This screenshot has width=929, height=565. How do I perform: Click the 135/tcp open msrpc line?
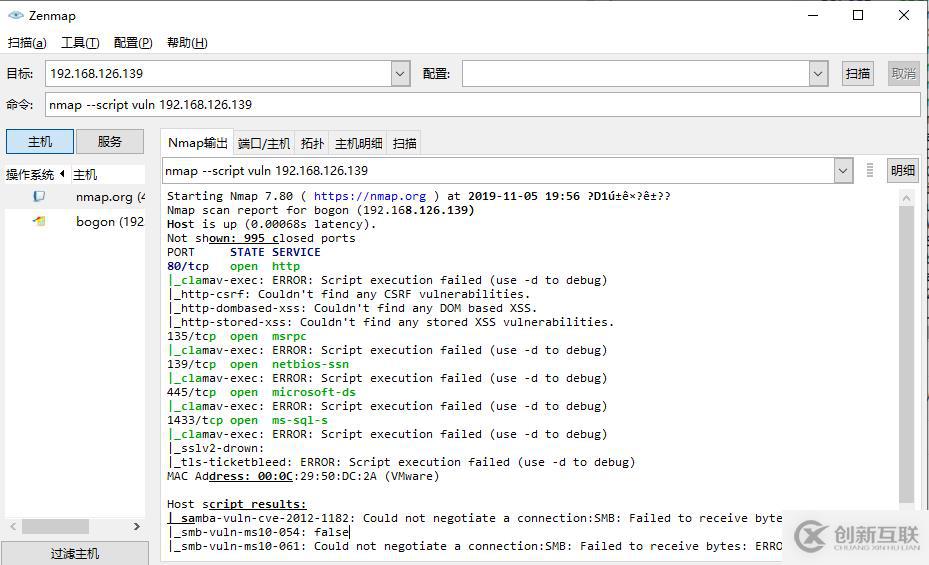[x=236, y=336]
